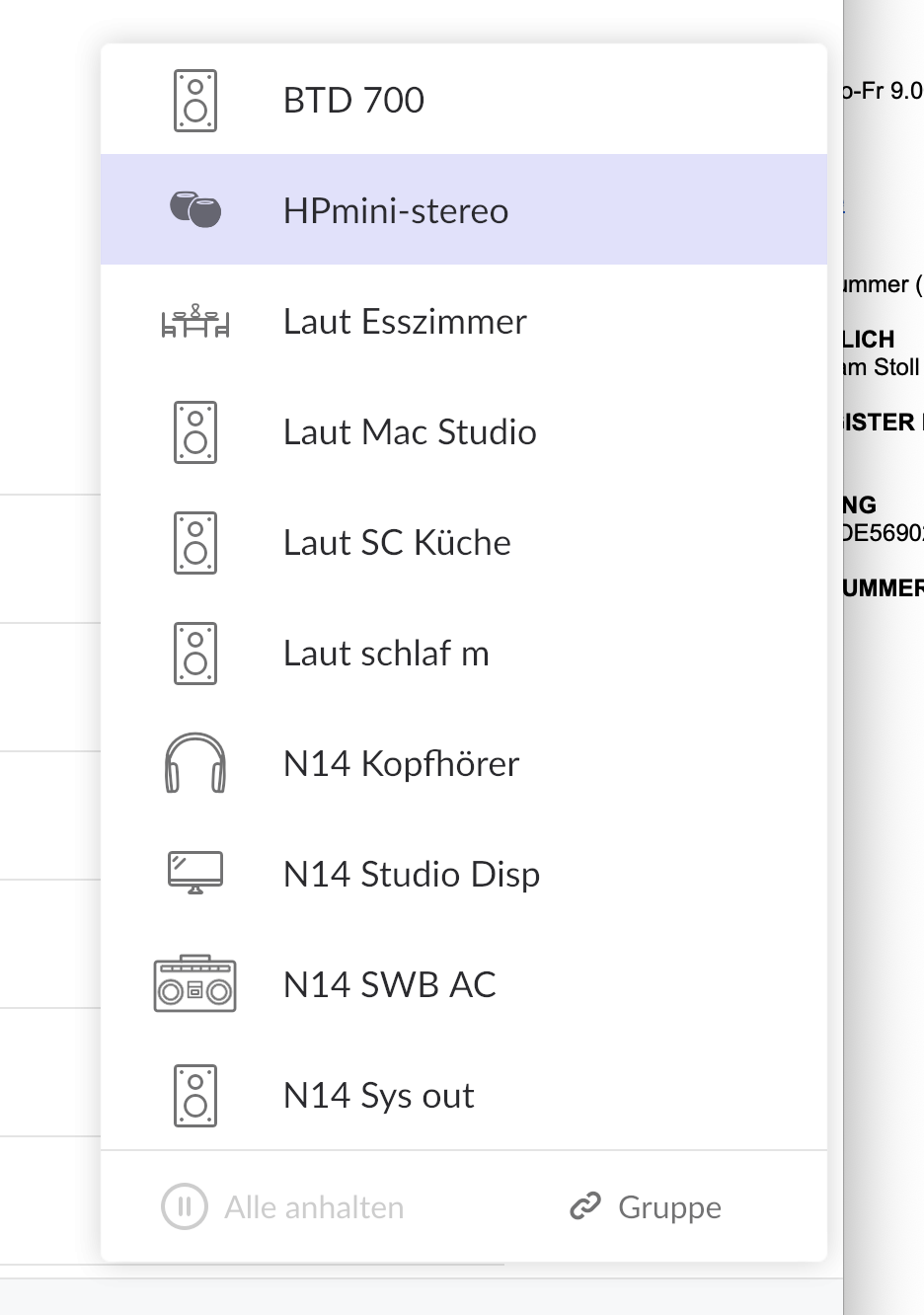
Task: Switch to the Laut Esszimmer zone
Action: click(464, 321)
